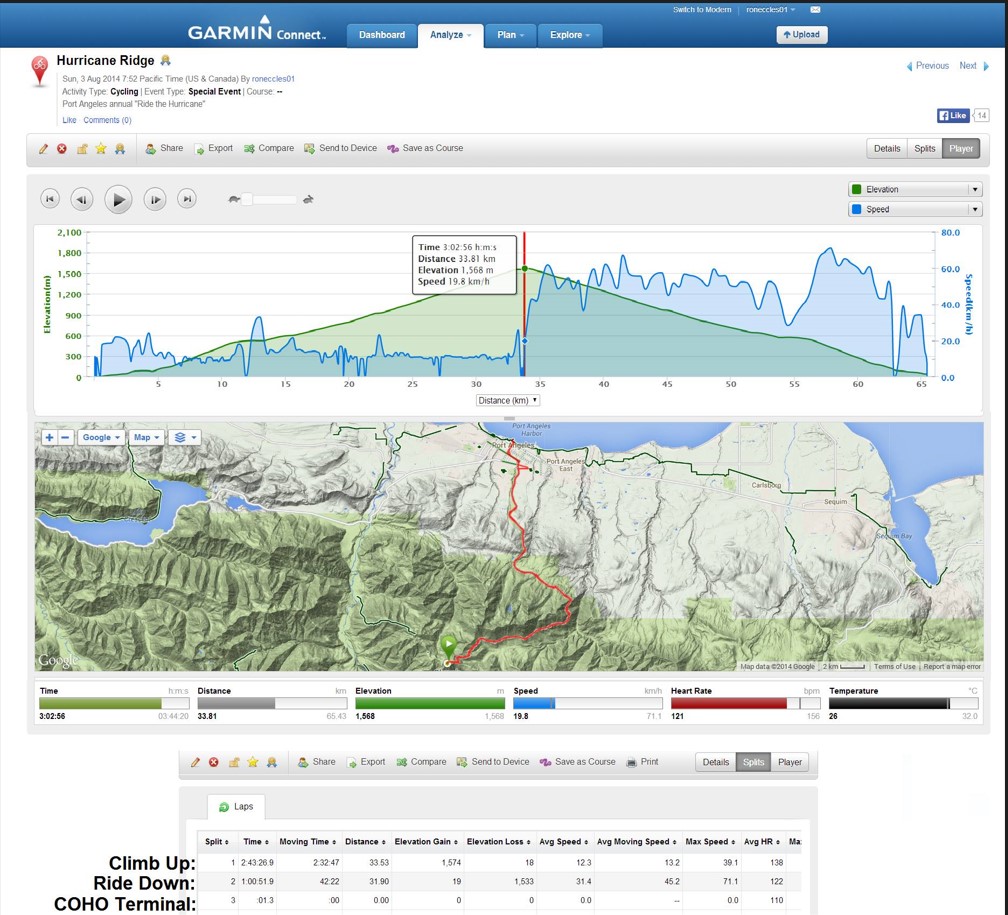Screen dimensions: 1008x915
Task: Expand the Google map provider dropdown
Action: tap(101, 437)
